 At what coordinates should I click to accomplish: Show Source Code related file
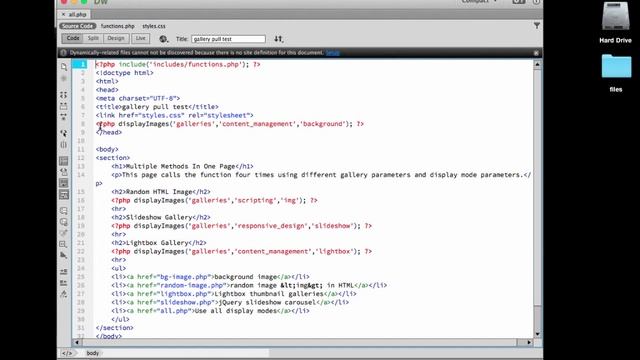[x=78, y=26]
